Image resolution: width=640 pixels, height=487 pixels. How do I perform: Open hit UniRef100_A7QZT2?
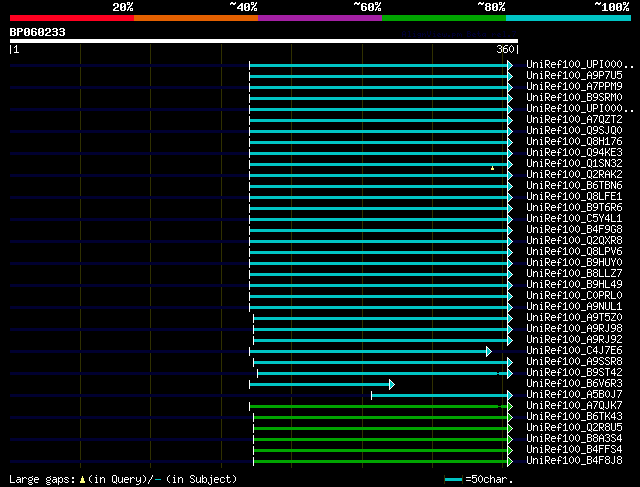click(x=574, y=120)
